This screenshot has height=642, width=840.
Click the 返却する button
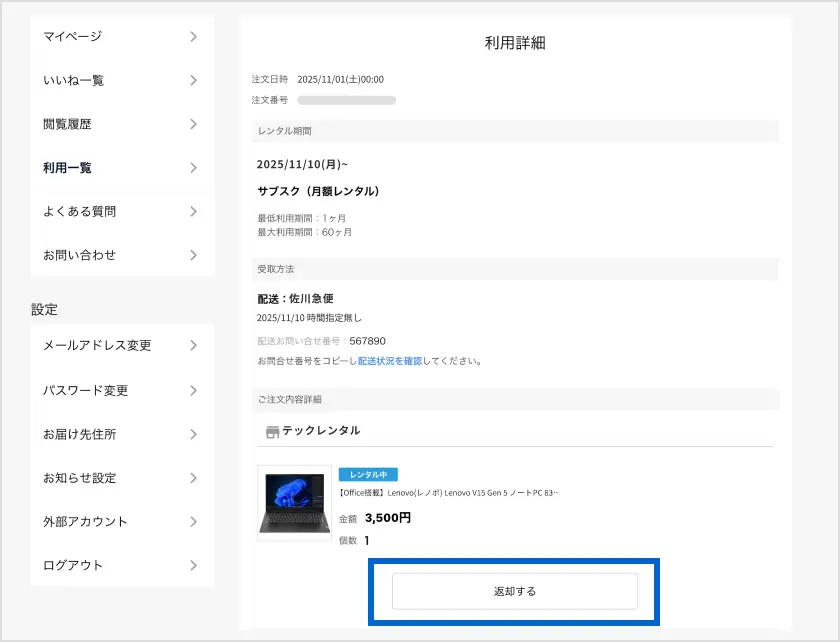point(515,592)
